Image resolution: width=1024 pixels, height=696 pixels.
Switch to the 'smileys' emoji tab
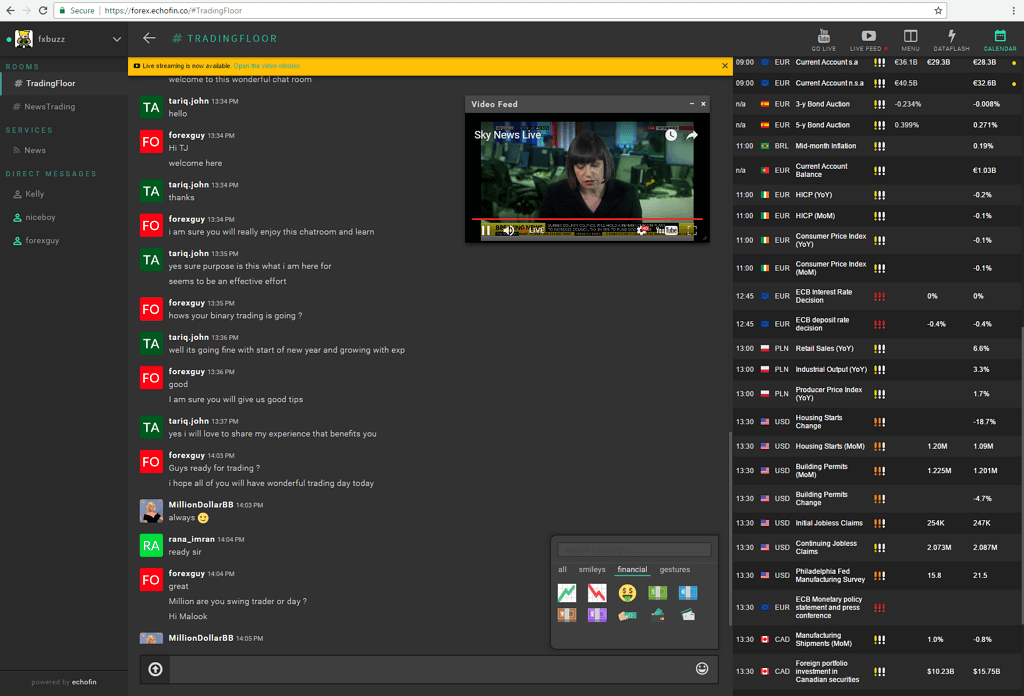pyautogui.click(x=592, y=569)
